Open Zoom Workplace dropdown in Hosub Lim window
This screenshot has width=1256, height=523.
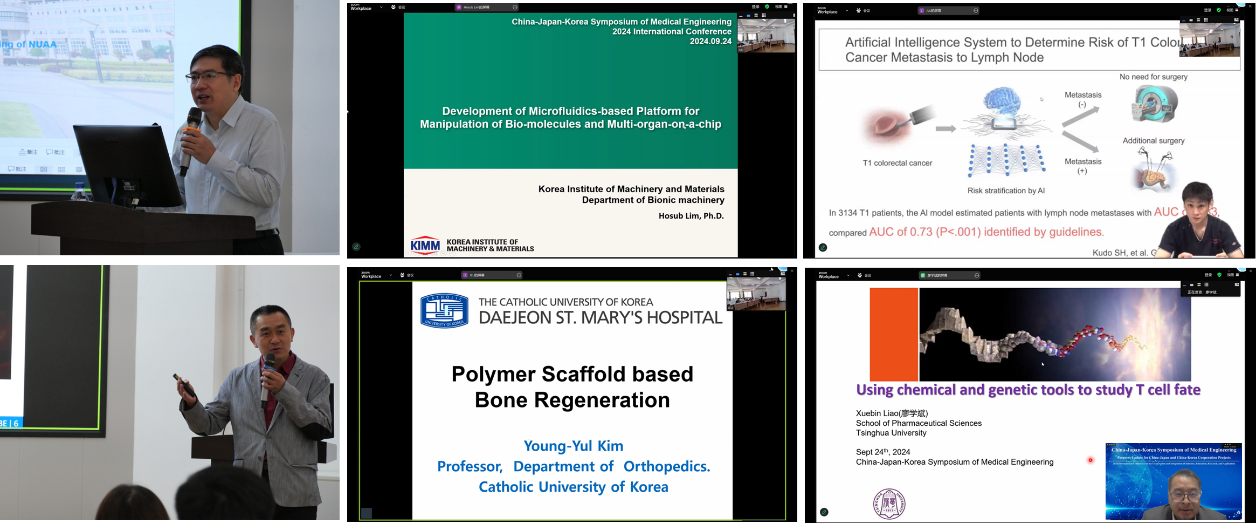click(x=380, y=8)
